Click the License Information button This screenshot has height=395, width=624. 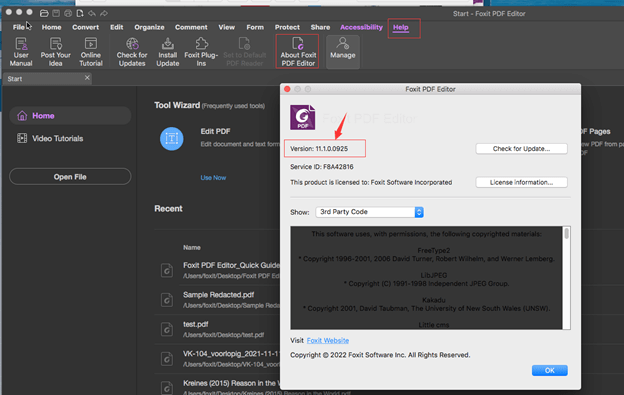[x=521, y=182]
